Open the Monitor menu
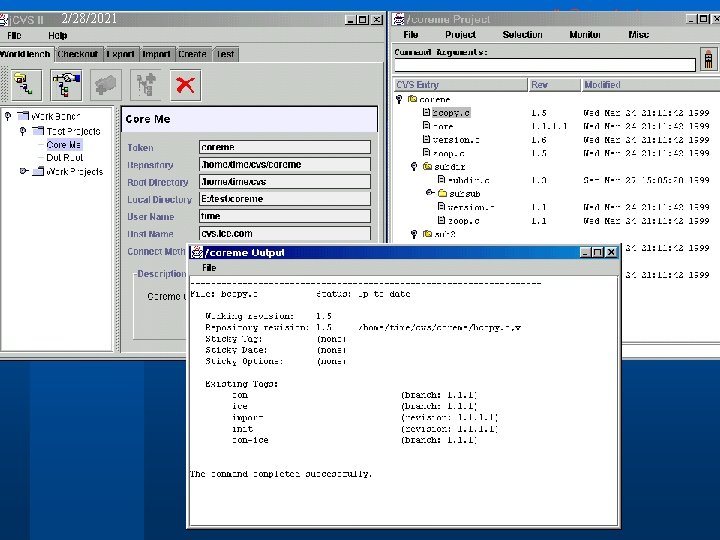 [x=585, y=34]
